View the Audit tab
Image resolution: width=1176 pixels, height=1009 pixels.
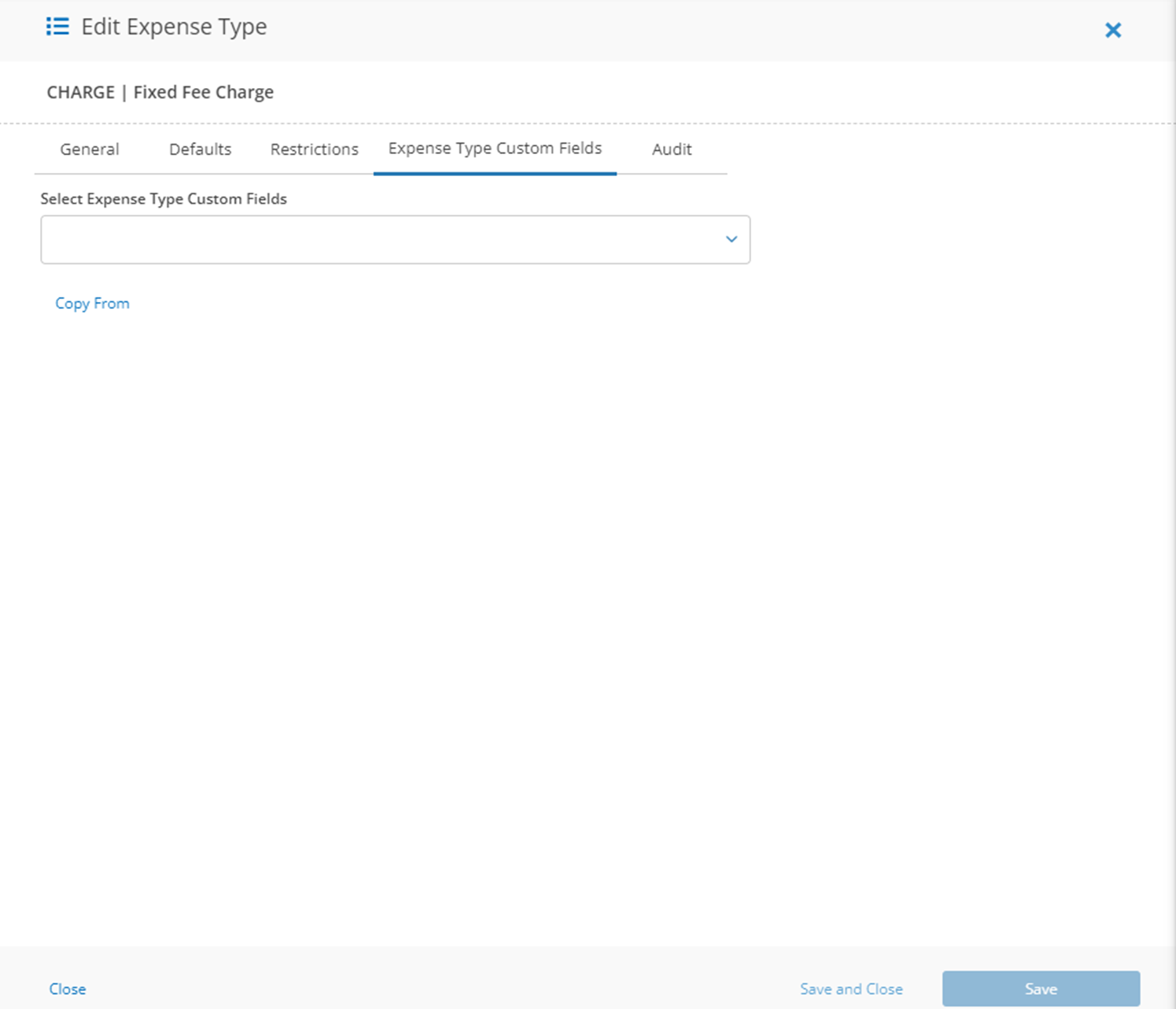(x=671, y=149)
